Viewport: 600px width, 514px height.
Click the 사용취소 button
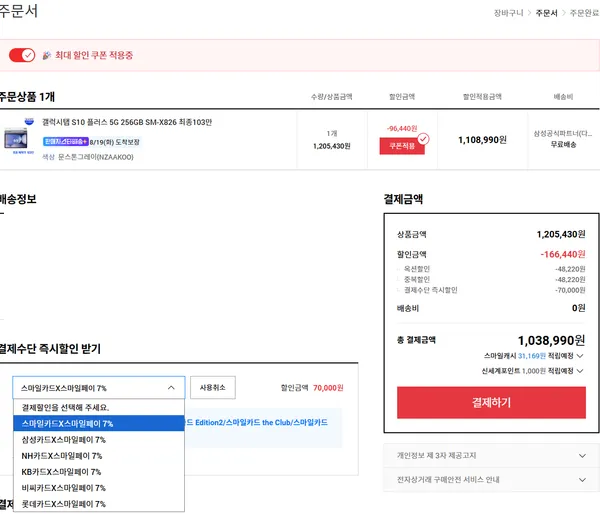tap(213, 387)
